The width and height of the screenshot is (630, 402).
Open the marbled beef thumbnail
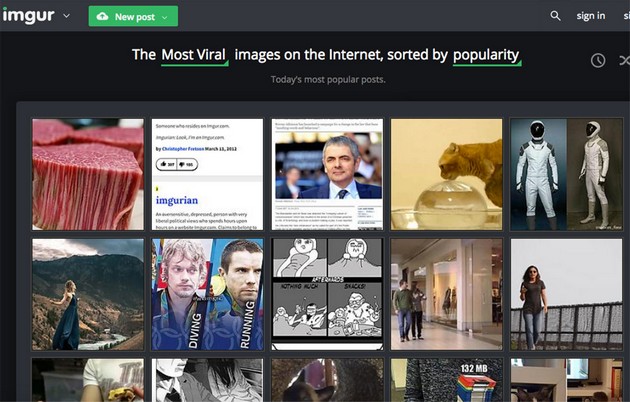click(x=88, y=174)
